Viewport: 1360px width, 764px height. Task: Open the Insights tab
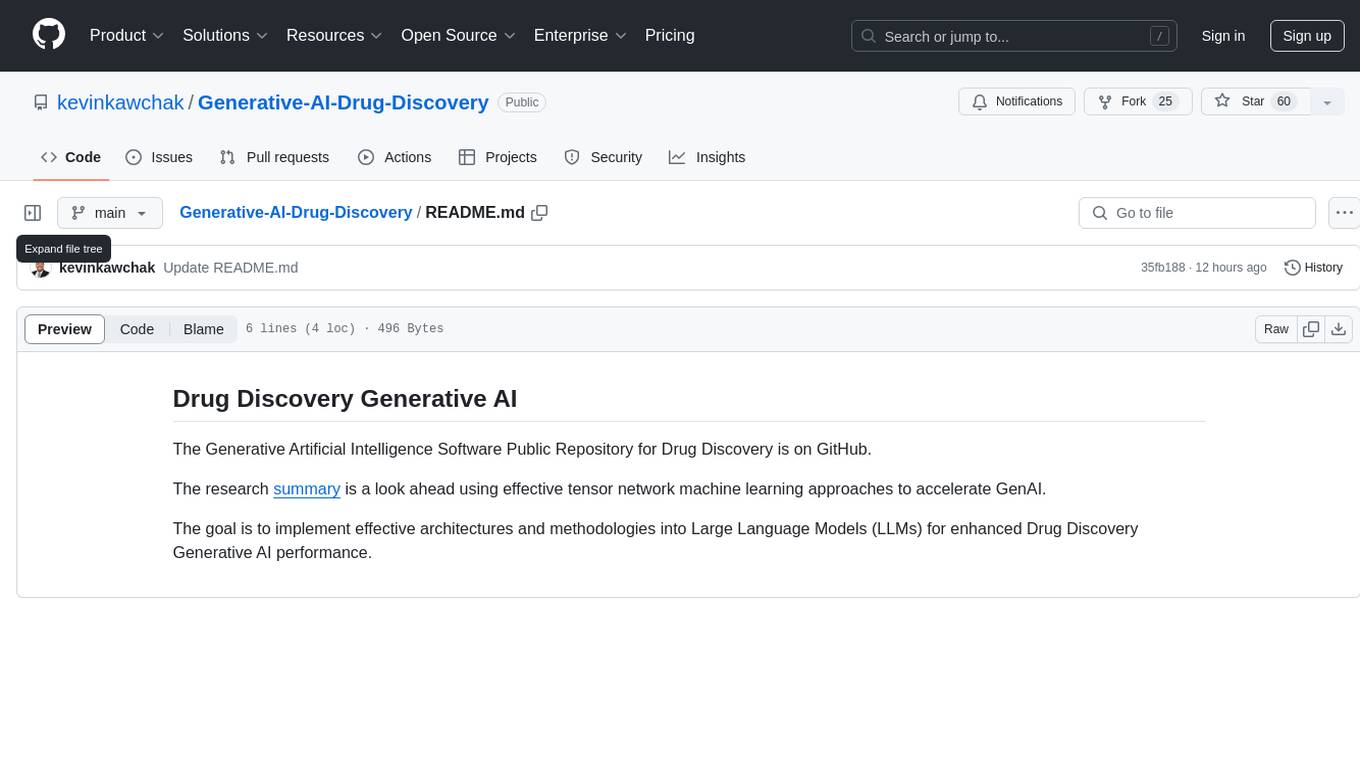tap(707, 157)
